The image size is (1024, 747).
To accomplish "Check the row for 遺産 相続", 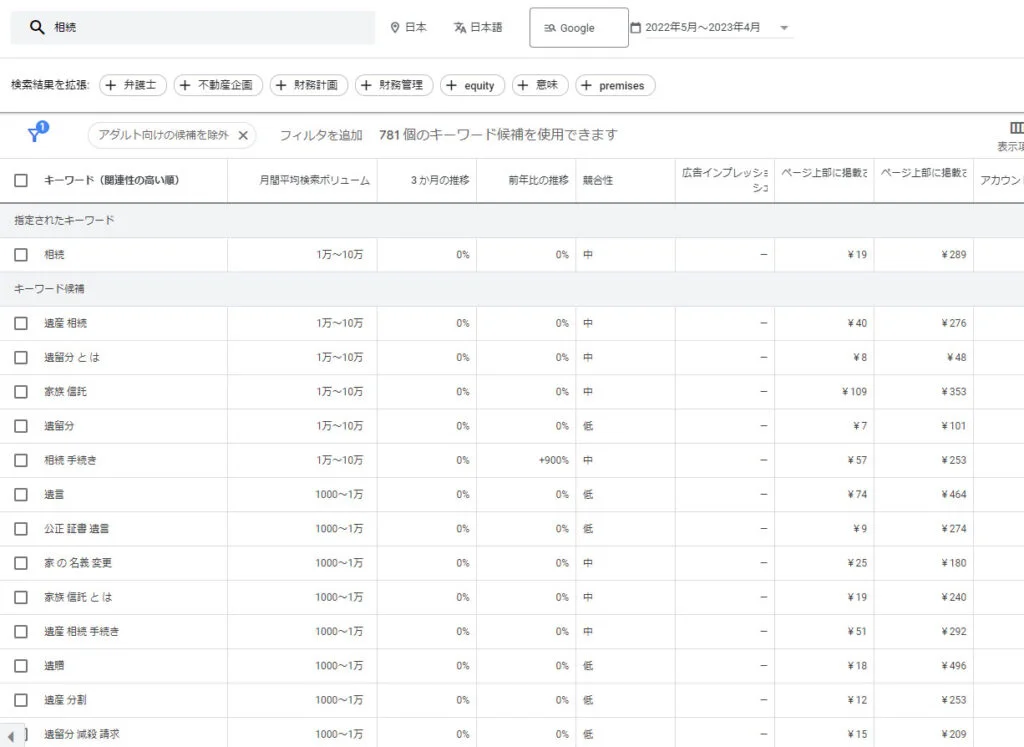I will point(19,323).
